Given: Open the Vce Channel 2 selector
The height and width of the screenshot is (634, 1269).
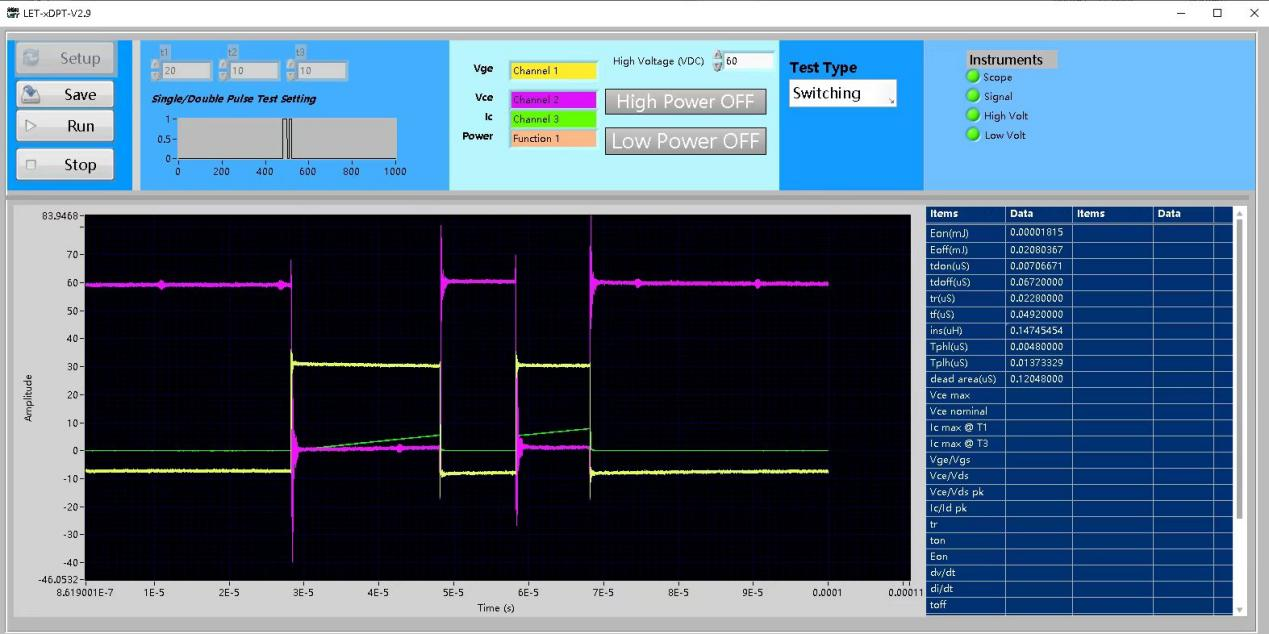Looking at the screenshot, I should (553, 100).
